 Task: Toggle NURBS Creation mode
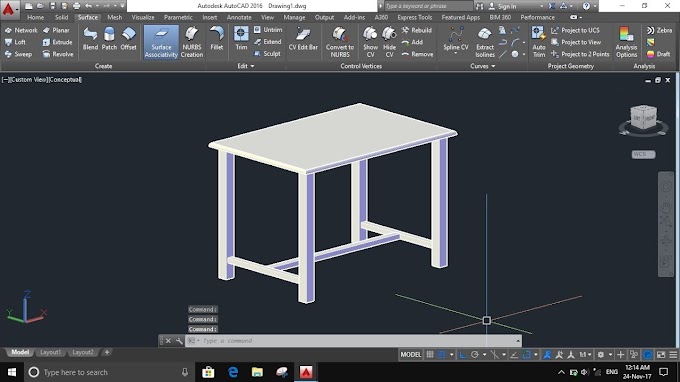point(192,42)
